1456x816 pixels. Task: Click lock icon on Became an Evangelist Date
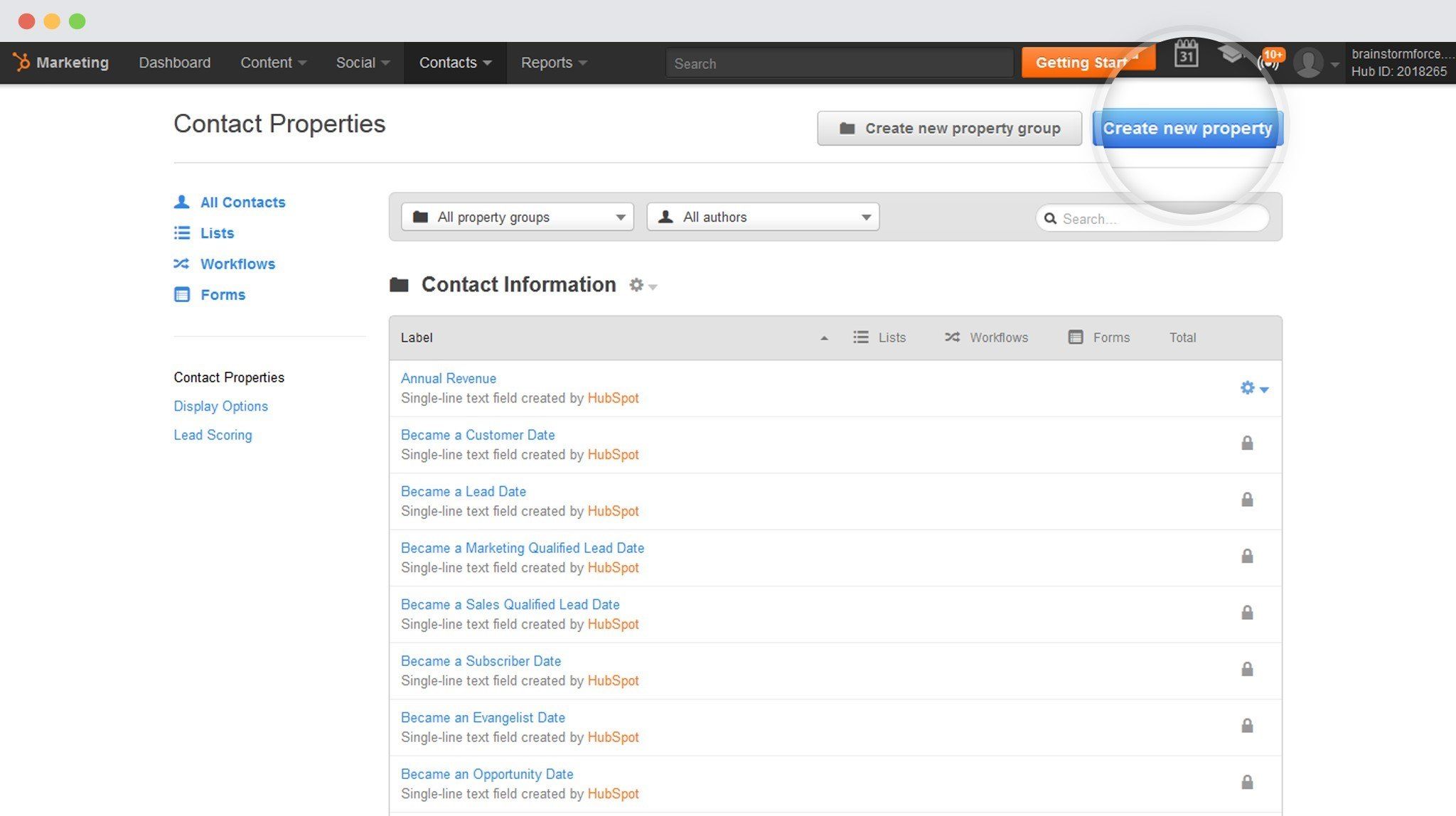coord(1247,725)
